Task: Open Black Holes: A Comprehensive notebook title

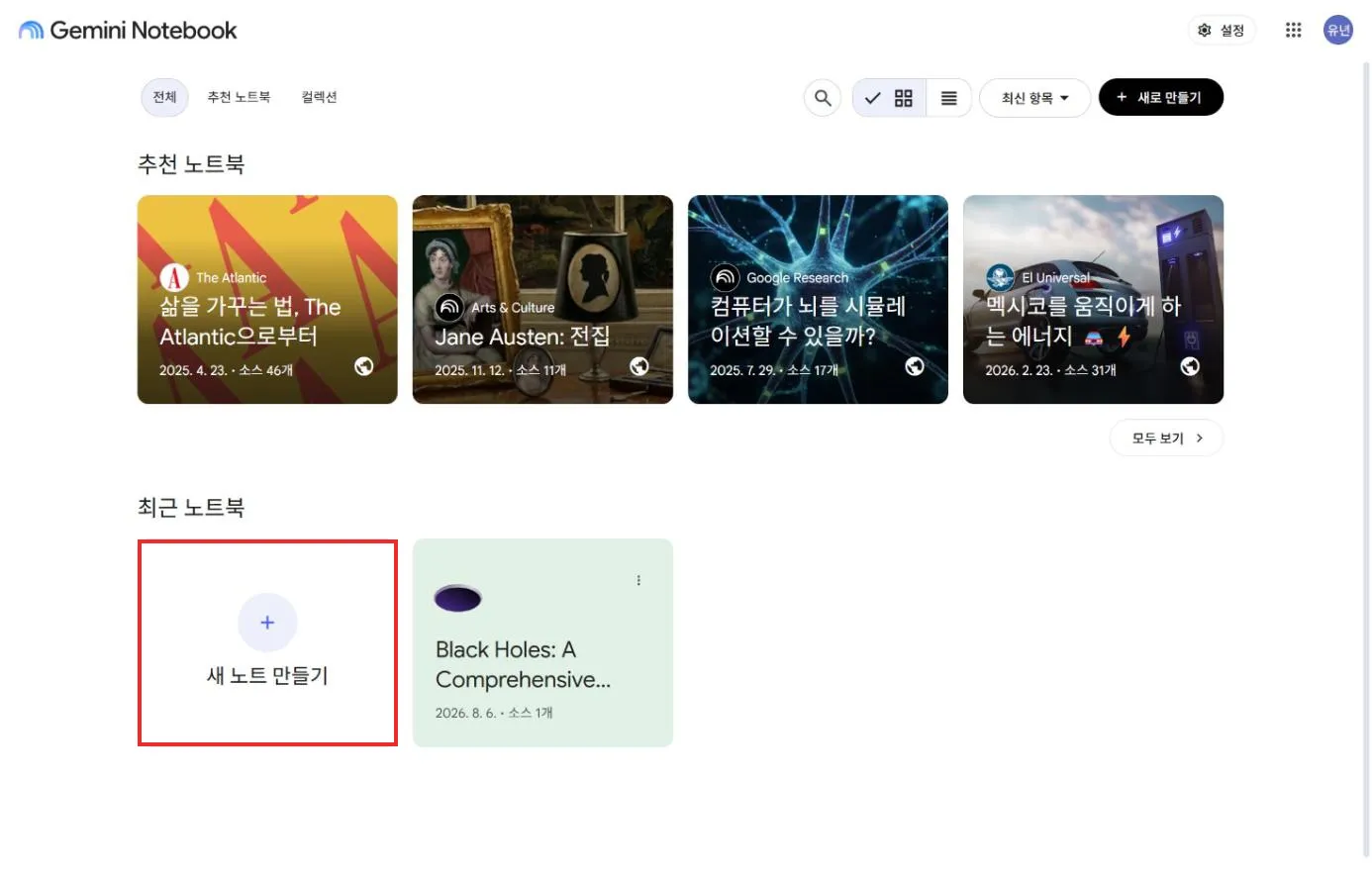Action: tap(523, 664)
